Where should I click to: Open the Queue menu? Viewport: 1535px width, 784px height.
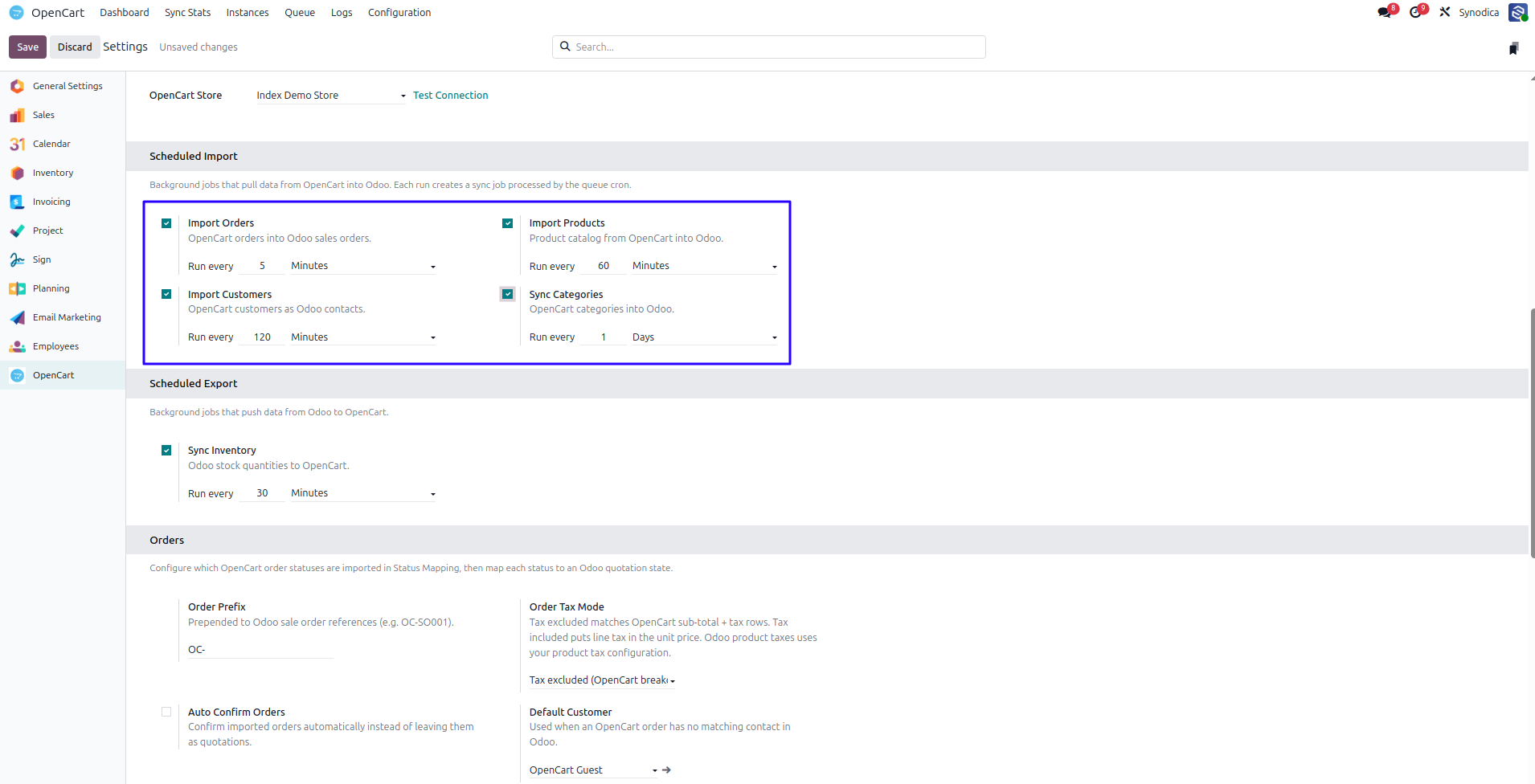point(300,12)
